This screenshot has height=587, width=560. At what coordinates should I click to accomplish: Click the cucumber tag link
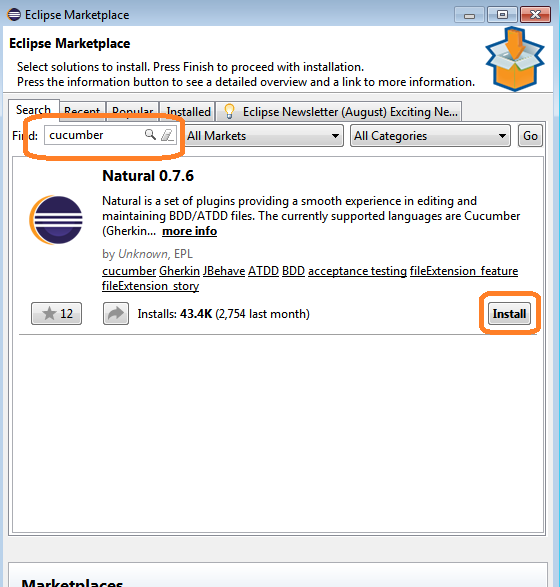coord(129,271)
